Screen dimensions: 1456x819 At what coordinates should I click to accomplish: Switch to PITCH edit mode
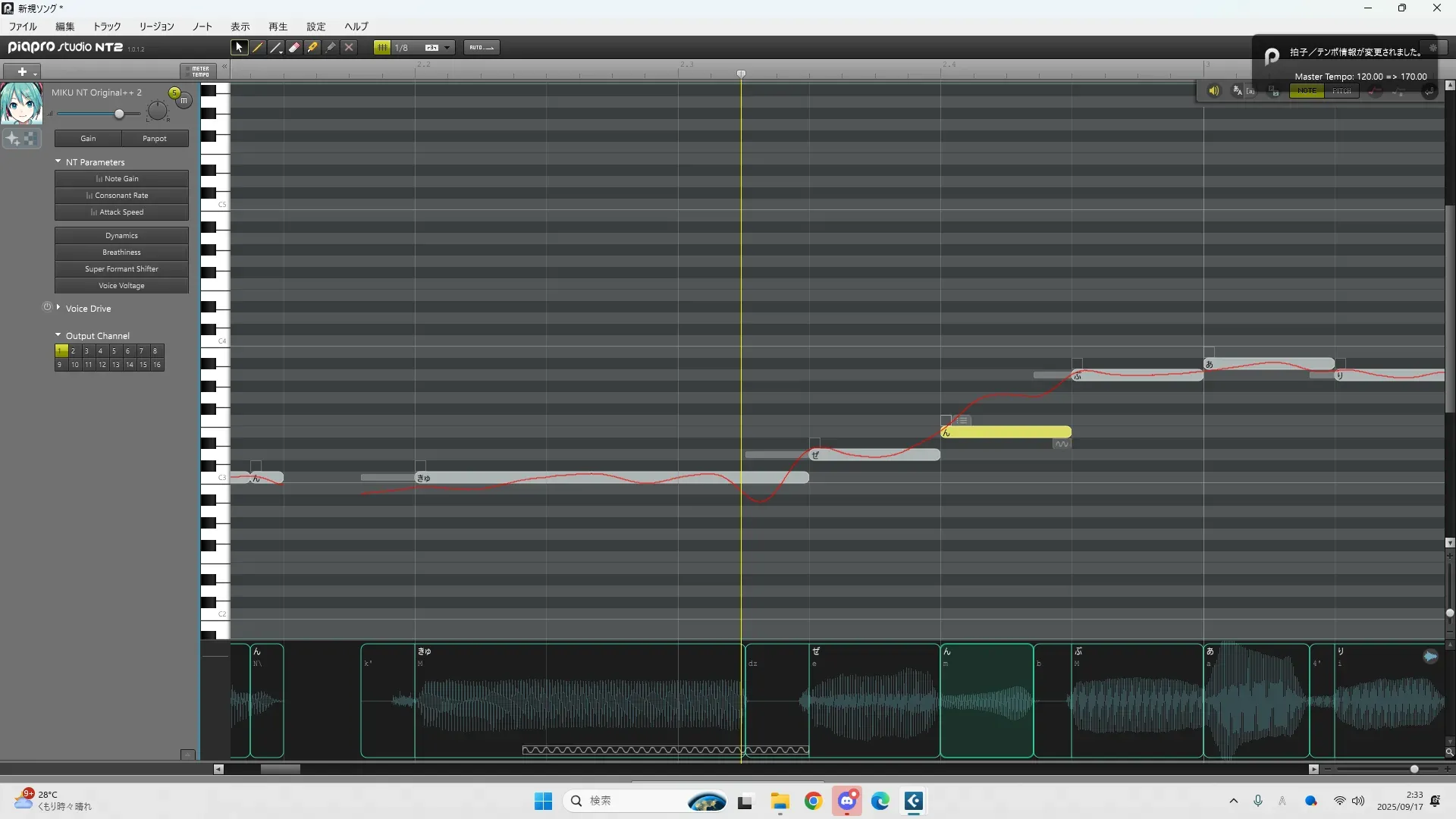[1341, 91]
